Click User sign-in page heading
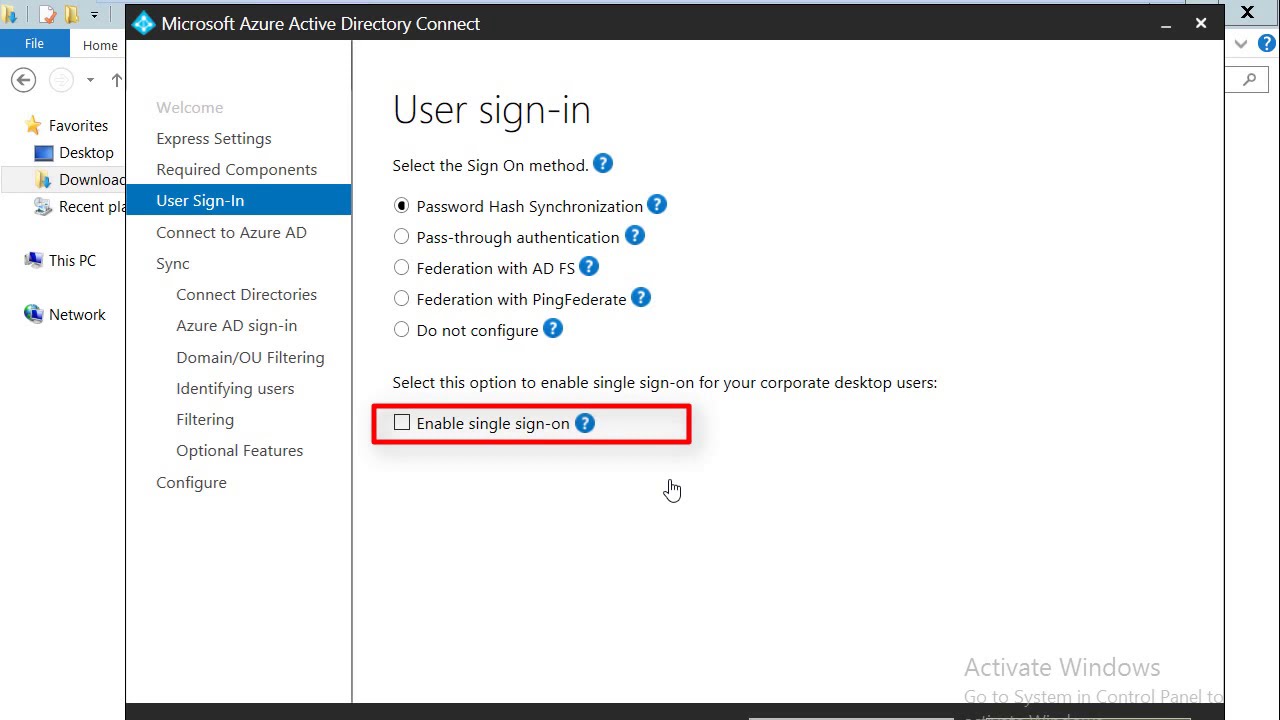 (x=492, y=110)
